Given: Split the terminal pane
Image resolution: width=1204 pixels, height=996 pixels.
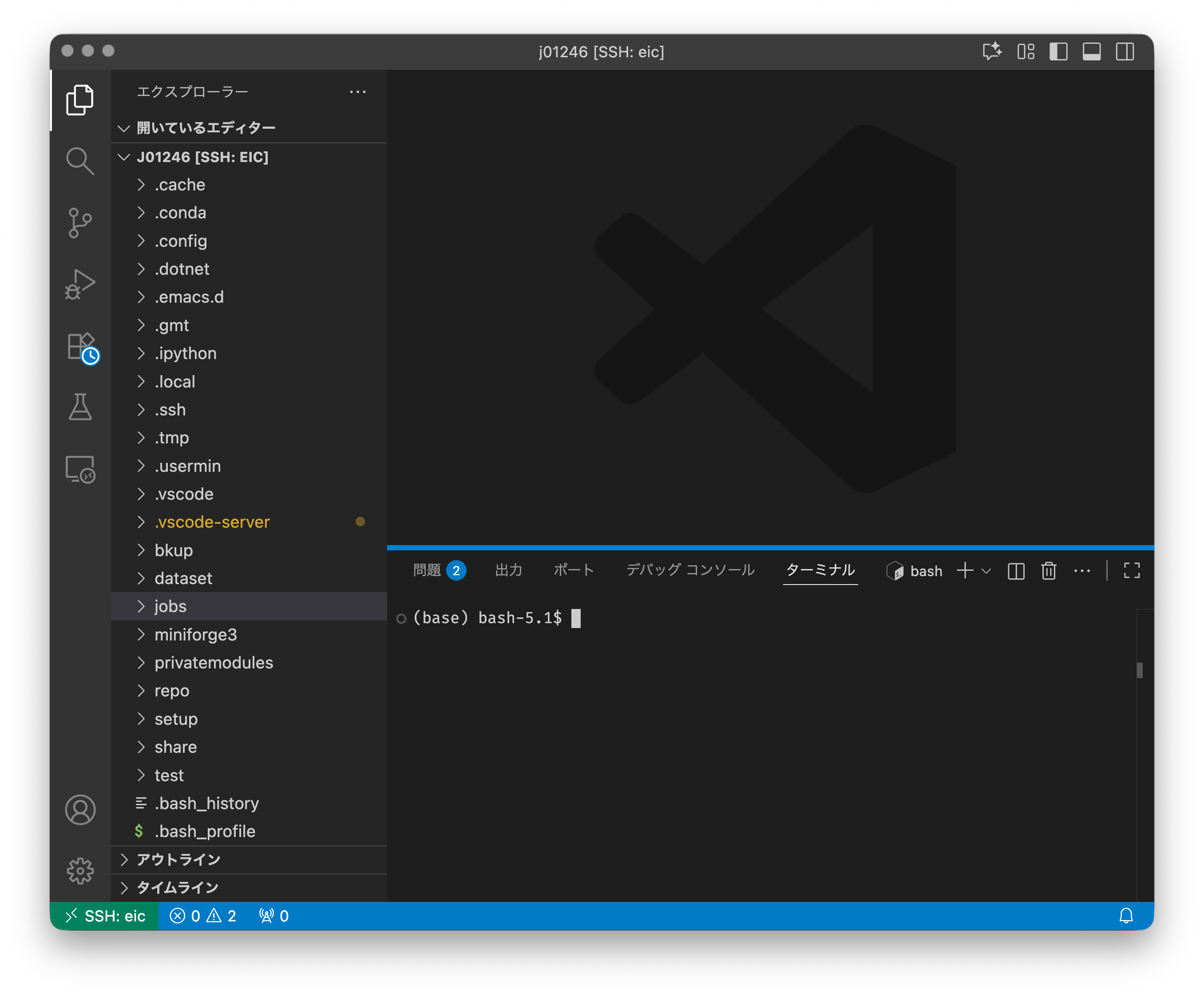Looking at the screenshot, I should pos(1016,571).
